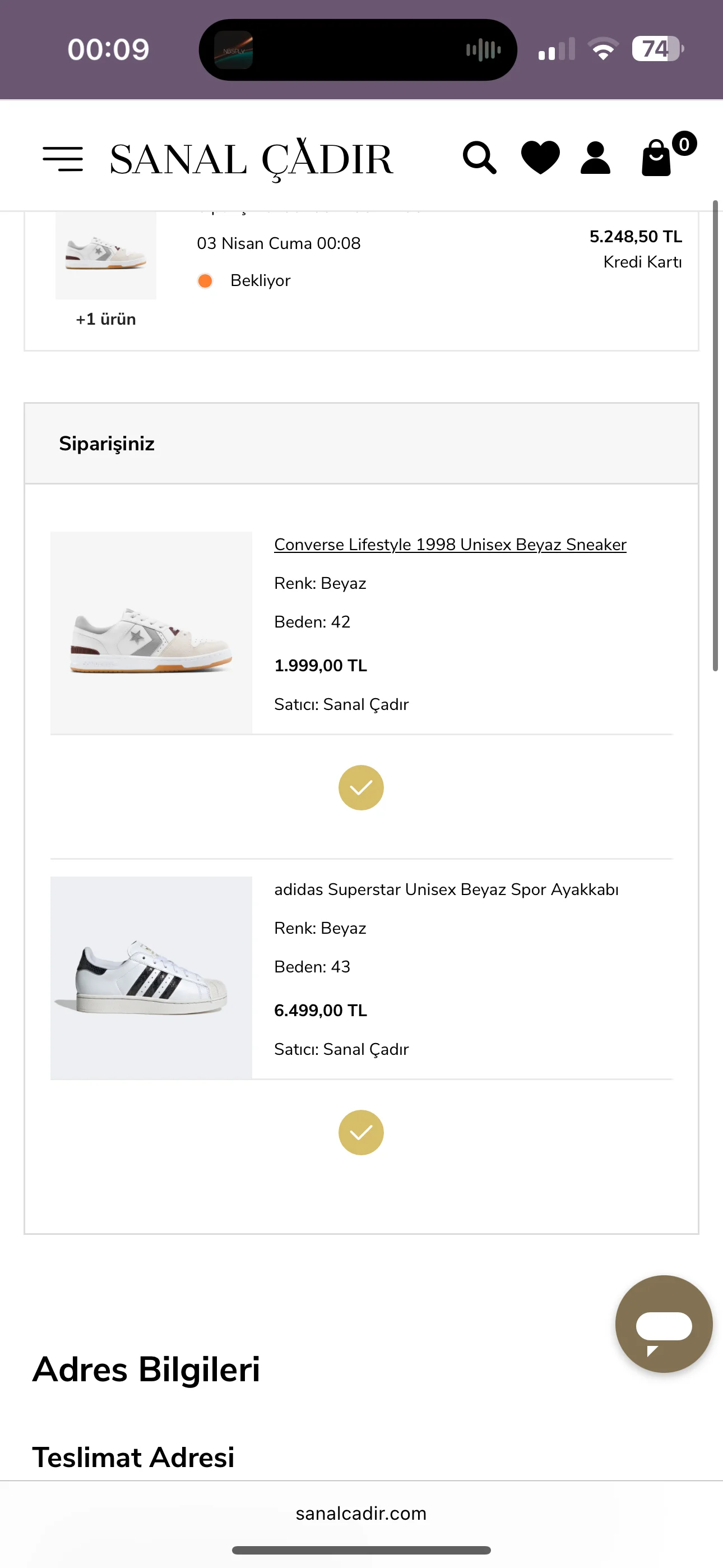Screen dimensions: 723x1568
Task: Open the Converse sneaker product image
Action: click(151, 633)
